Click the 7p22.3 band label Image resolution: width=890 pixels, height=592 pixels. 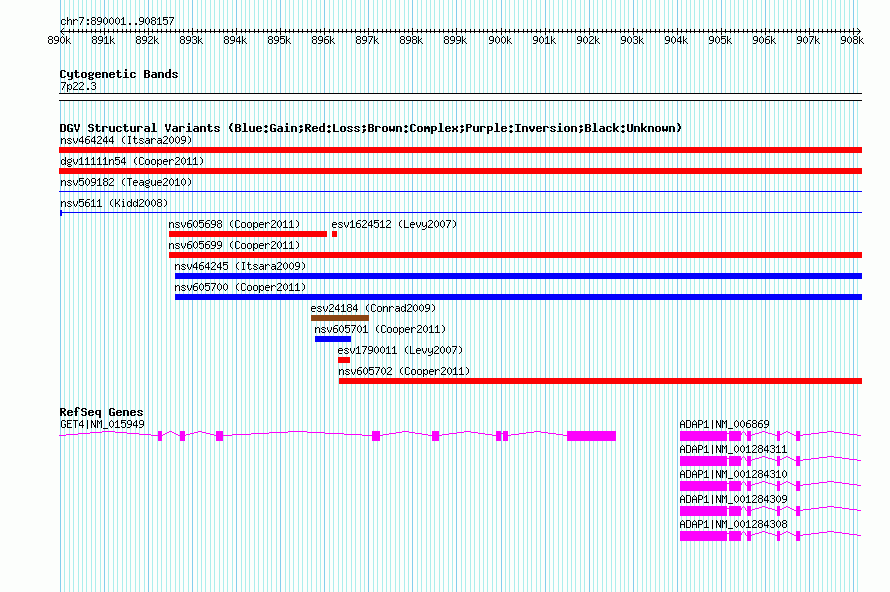(78, 86)
